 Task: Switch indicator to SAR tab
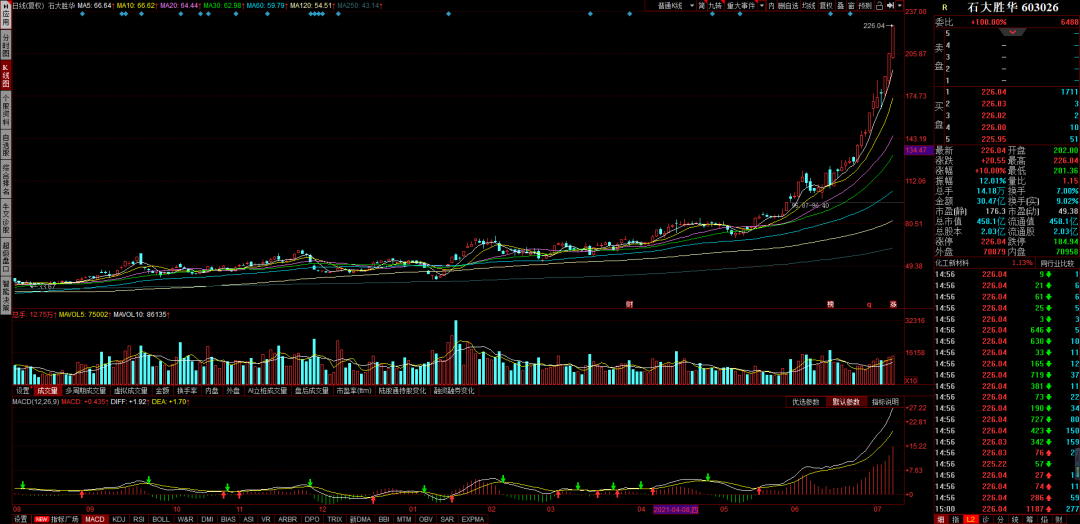point(447,519)
